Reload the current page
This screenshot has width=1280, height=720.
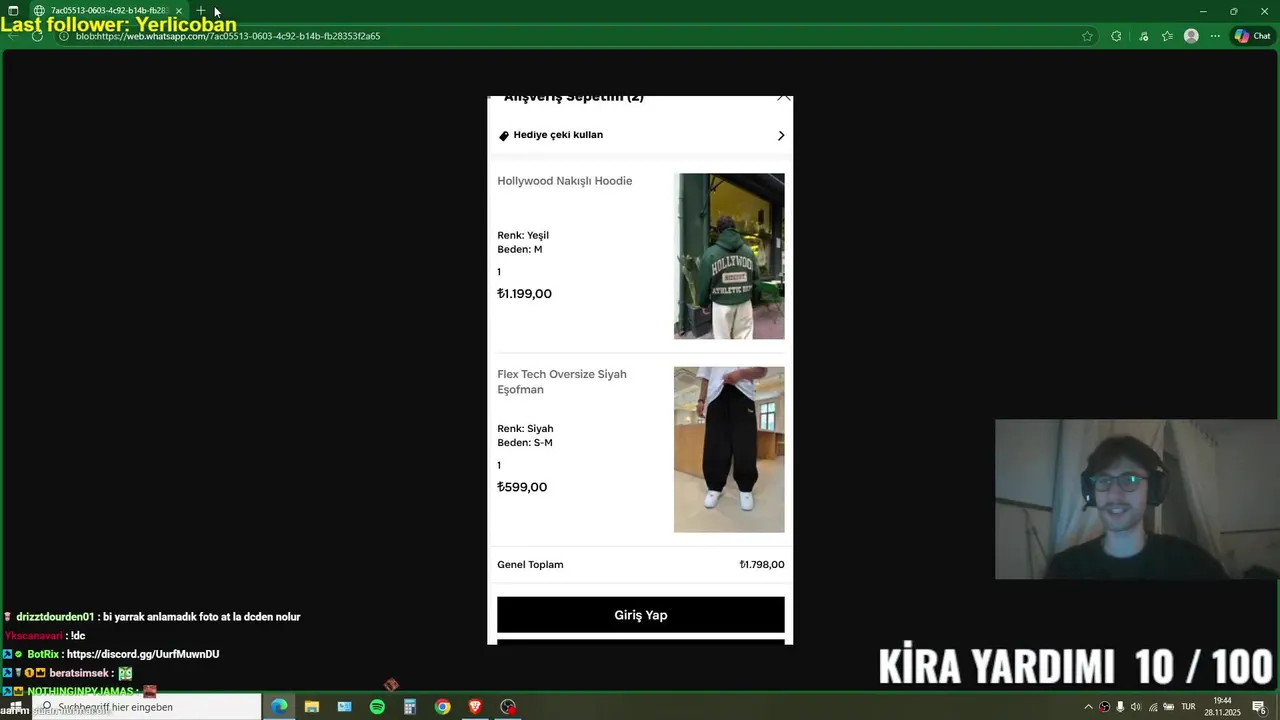click(37, 36)
